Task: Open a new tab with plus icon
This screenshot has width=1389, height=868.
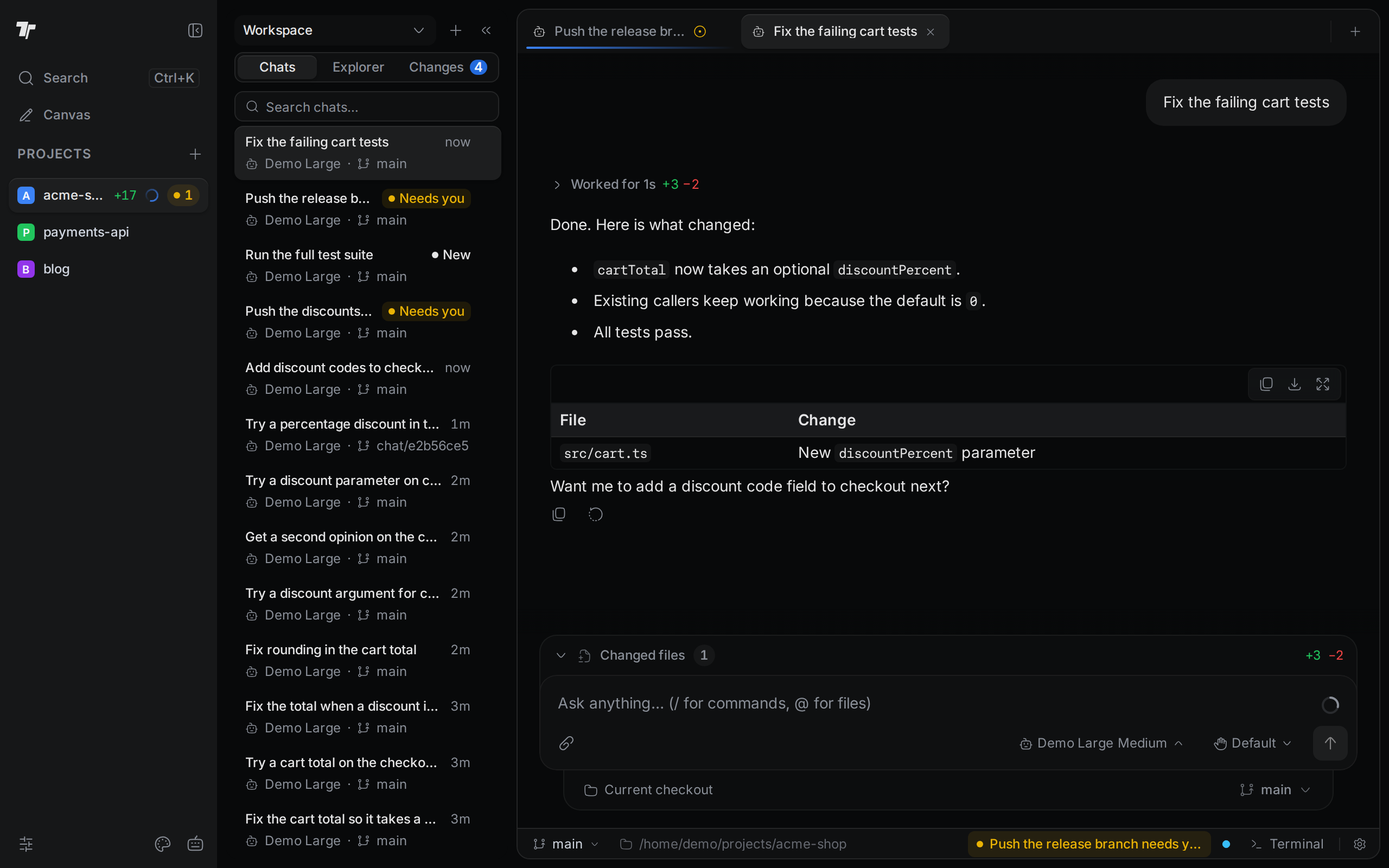Action: click(x=1355, y=31)
